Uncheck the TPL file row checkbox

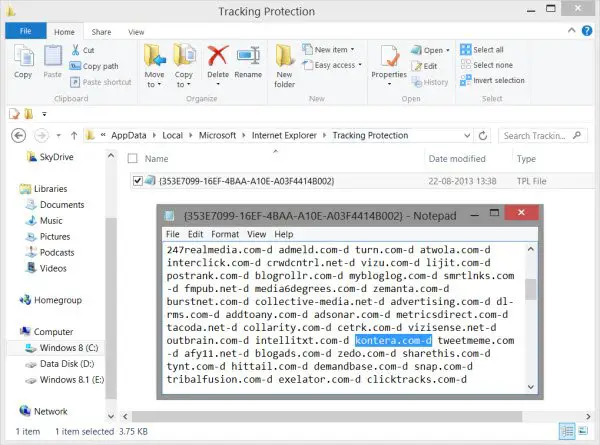point(137,181)
